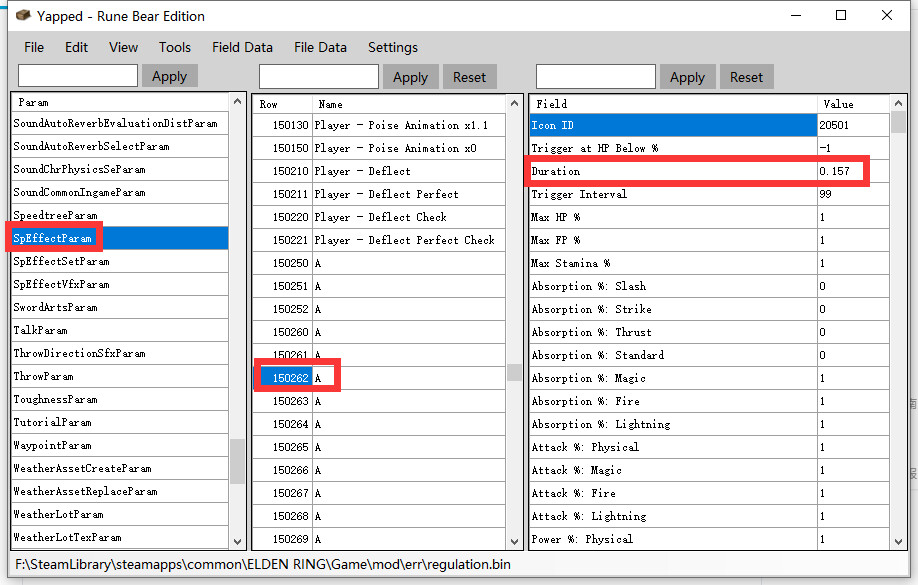The height and width of the screenshot is (585, 918).
Task: Select row 150269
Action: coord(379,539)
